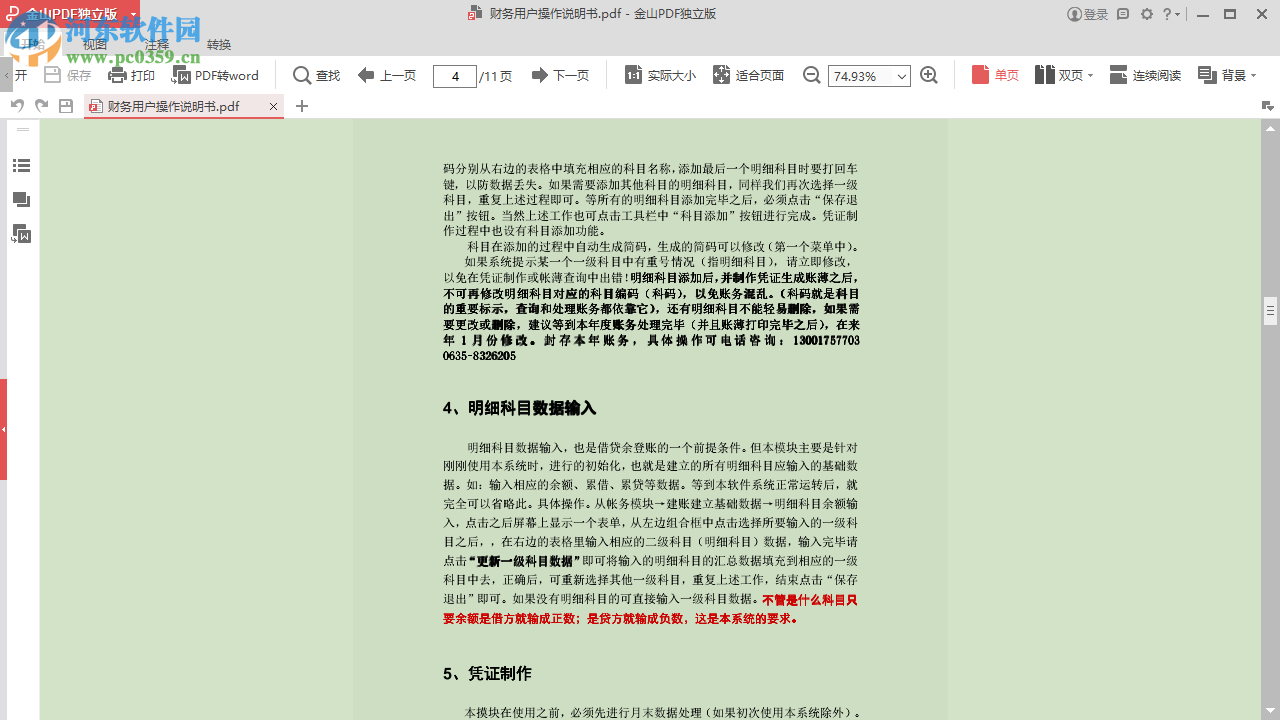Click the 查找 (Find) magnifier icon
The height and width of the screenshot is (720, 1280).
click(x=300, y=75)
